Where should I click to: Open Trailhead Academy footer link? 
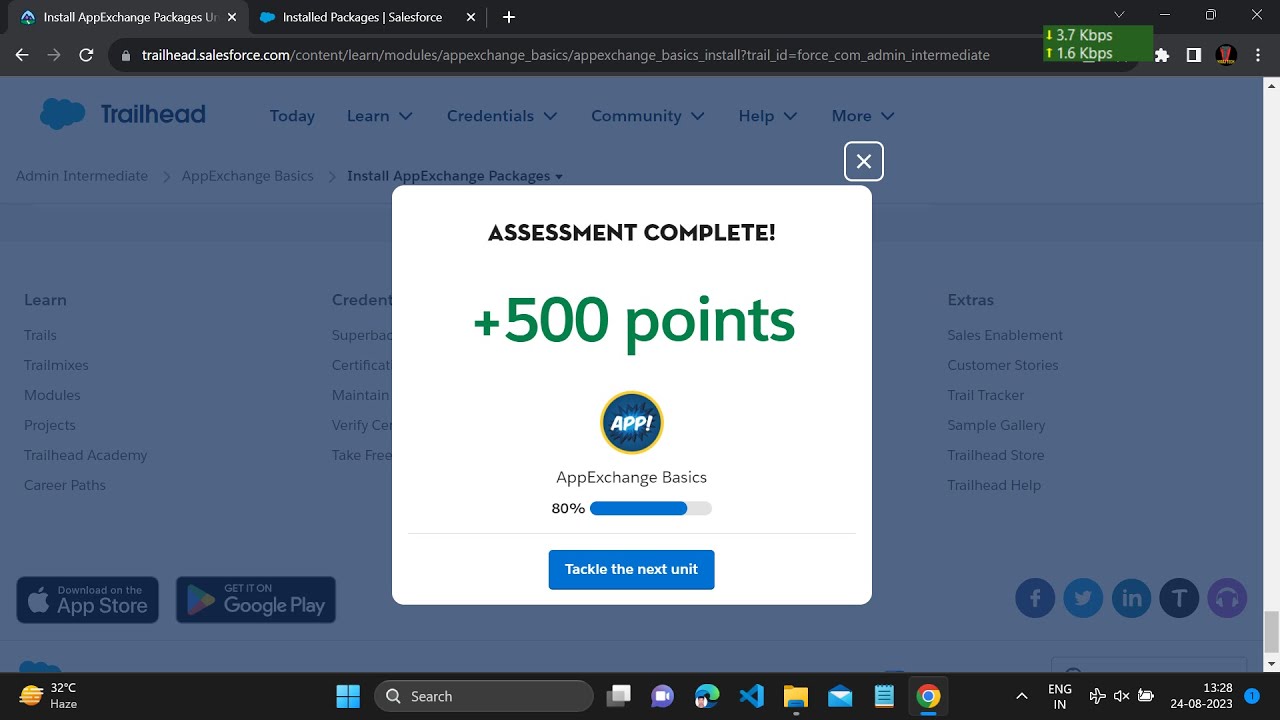click(85, 455)
